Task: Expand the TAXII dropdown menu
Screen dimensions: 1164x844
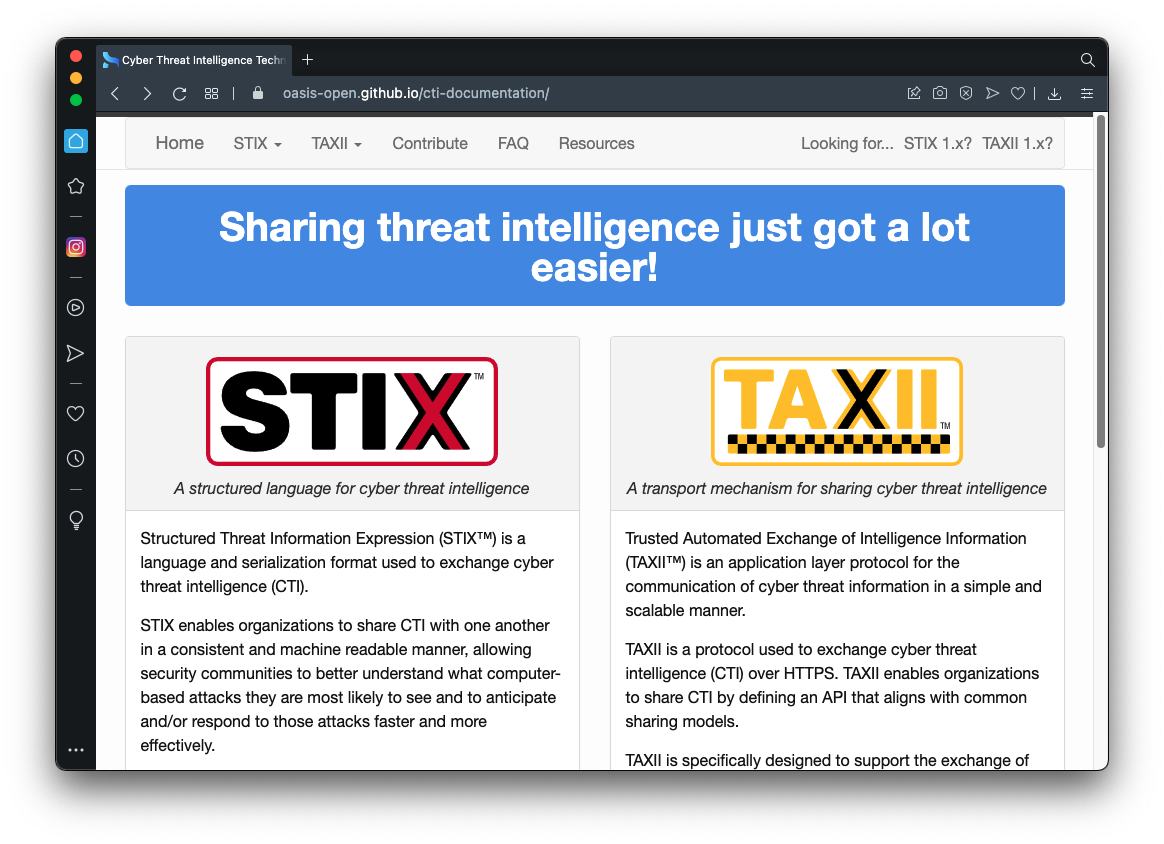Action: pos(336,143)
